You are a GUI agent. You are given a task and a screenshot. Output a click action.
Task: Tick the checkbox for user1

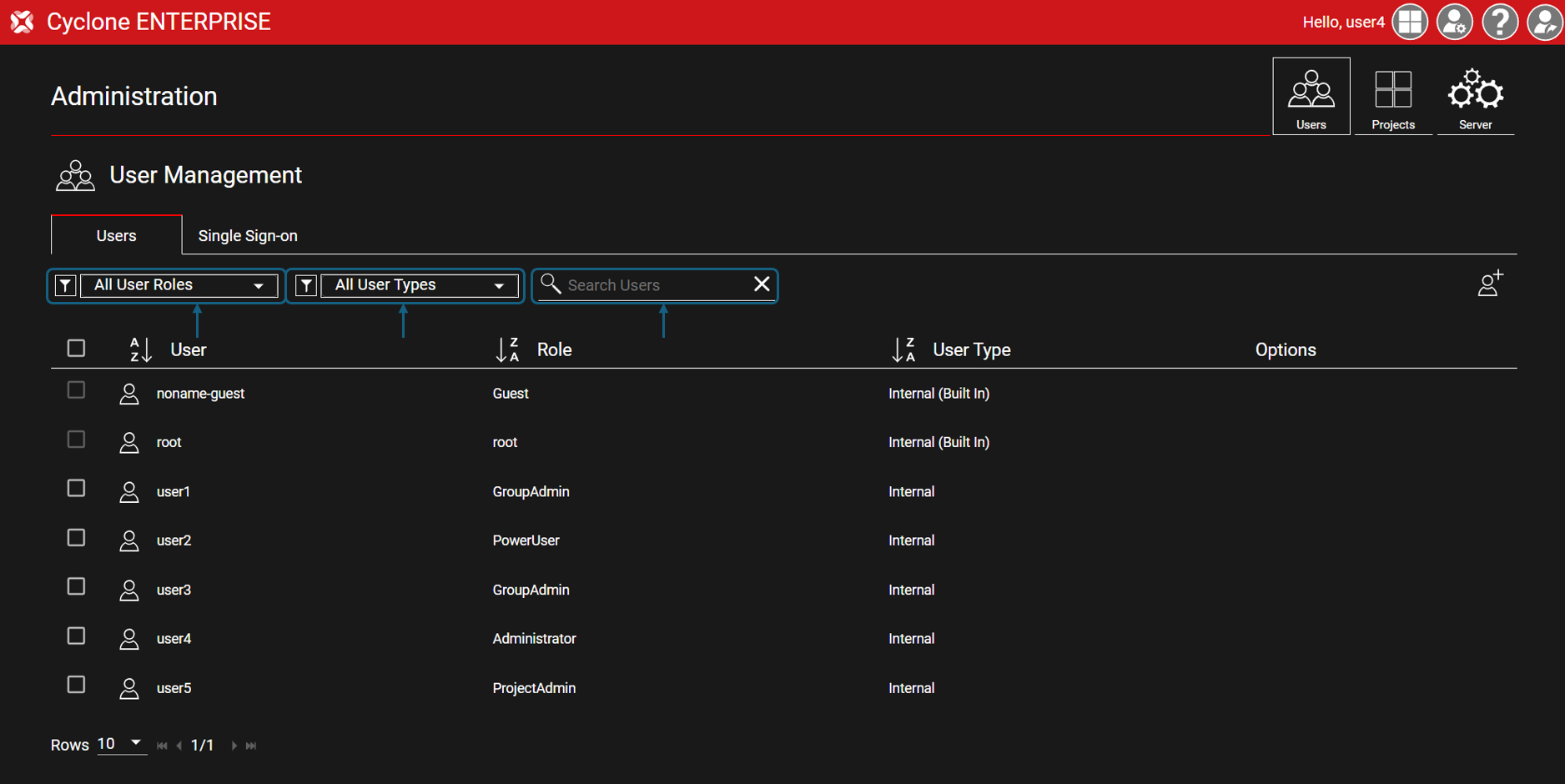(x=76, y=489)
